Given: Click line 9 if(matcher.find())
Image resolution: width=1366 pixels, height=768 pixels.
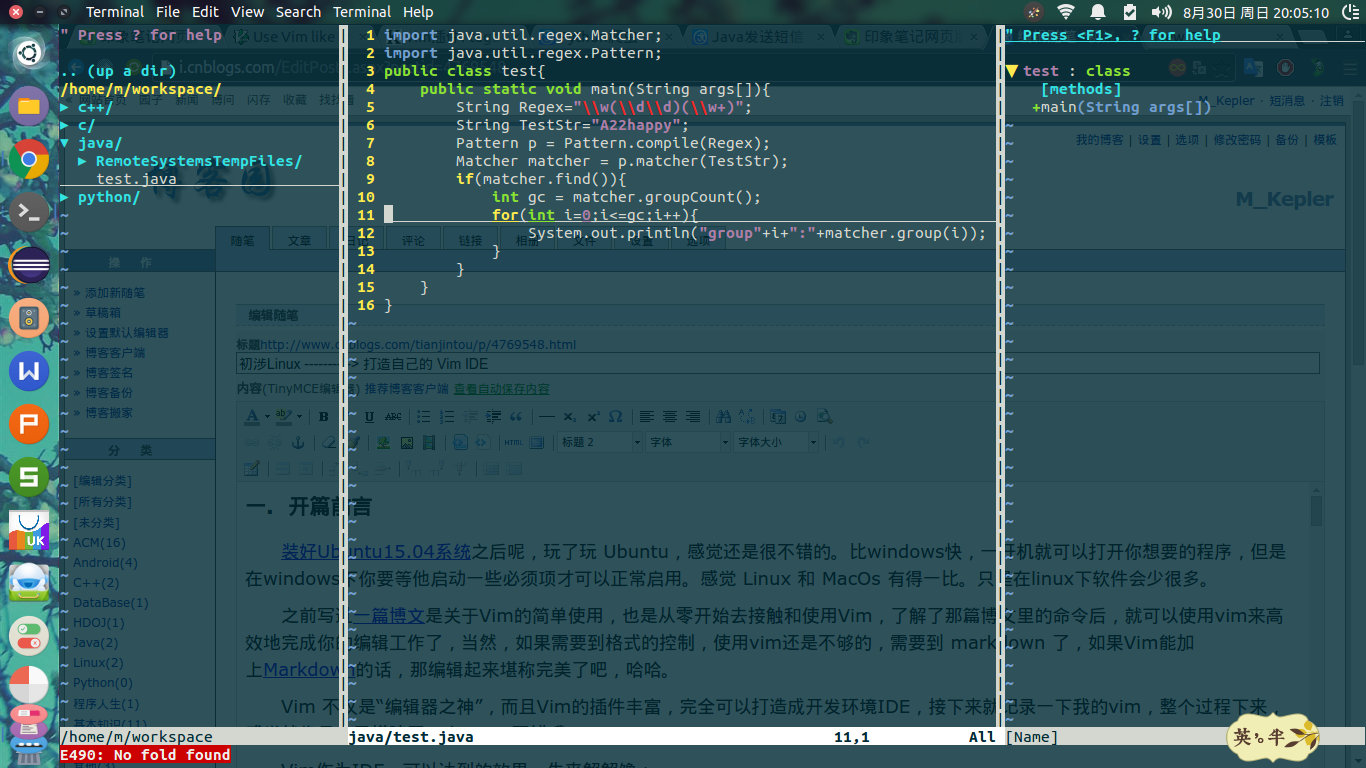Looking at the screenshot, I should [541, 179].
